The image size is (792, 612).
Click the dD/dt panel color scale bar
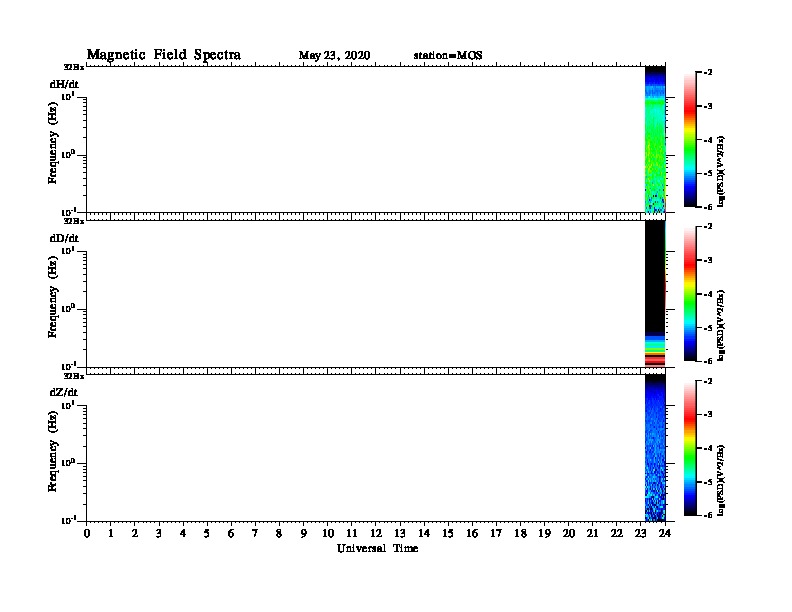click(690, 293)
